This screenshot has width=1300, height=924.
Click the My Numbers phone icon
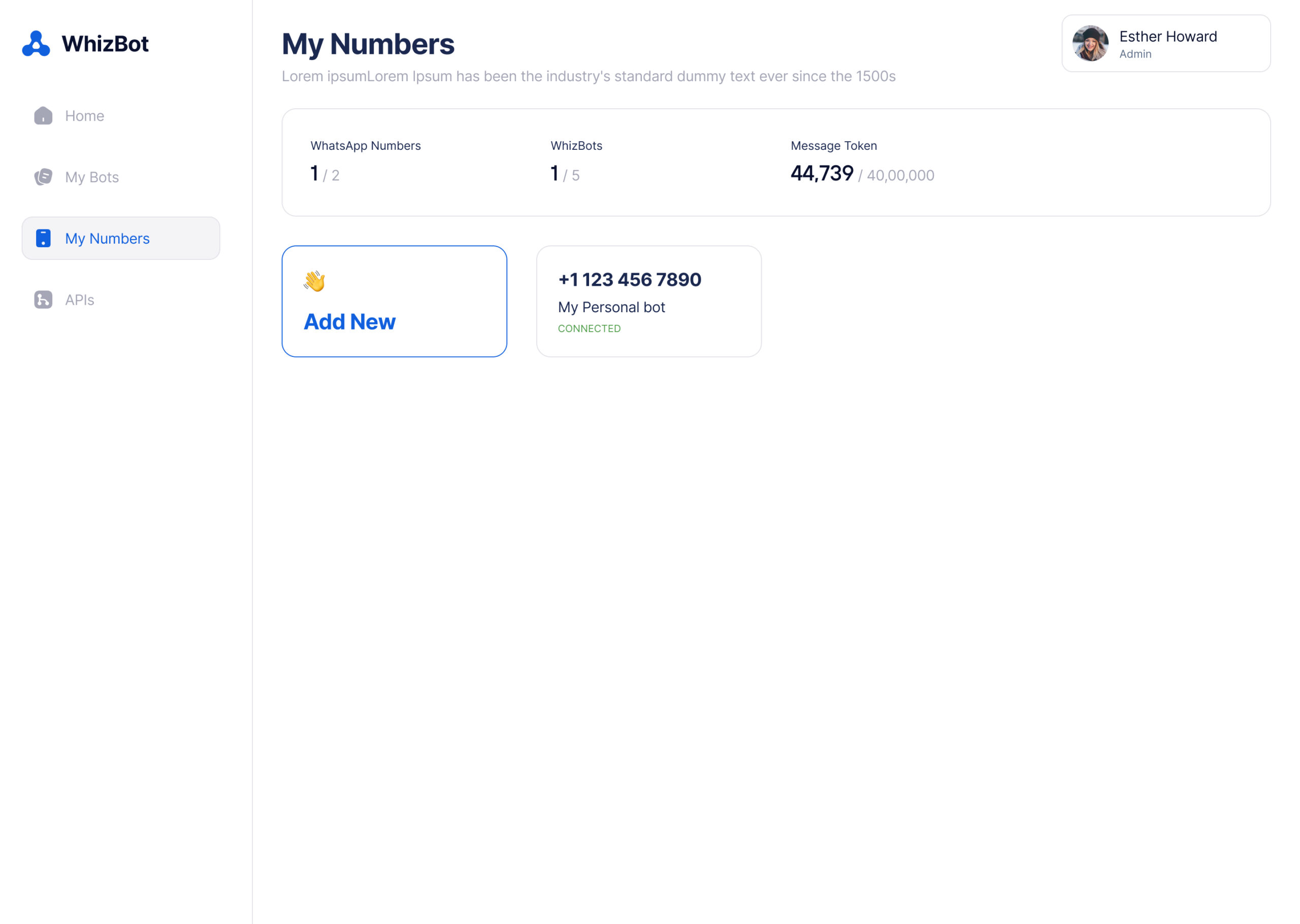click(43, 239)
